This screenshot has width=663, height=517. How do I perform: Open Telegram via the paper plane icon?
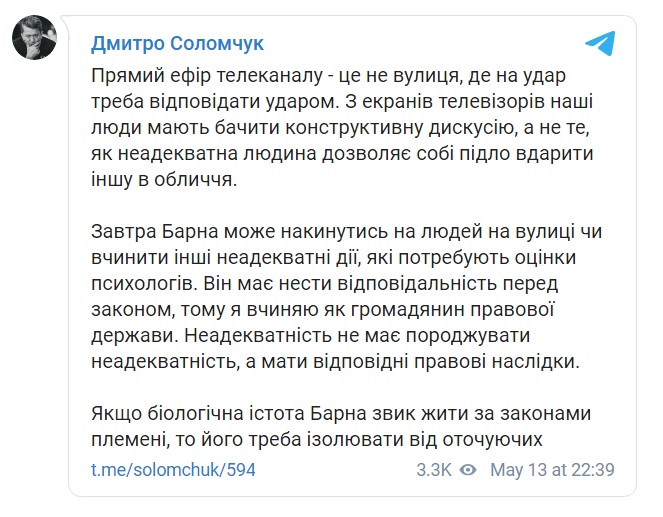click(x=600, y=43)
